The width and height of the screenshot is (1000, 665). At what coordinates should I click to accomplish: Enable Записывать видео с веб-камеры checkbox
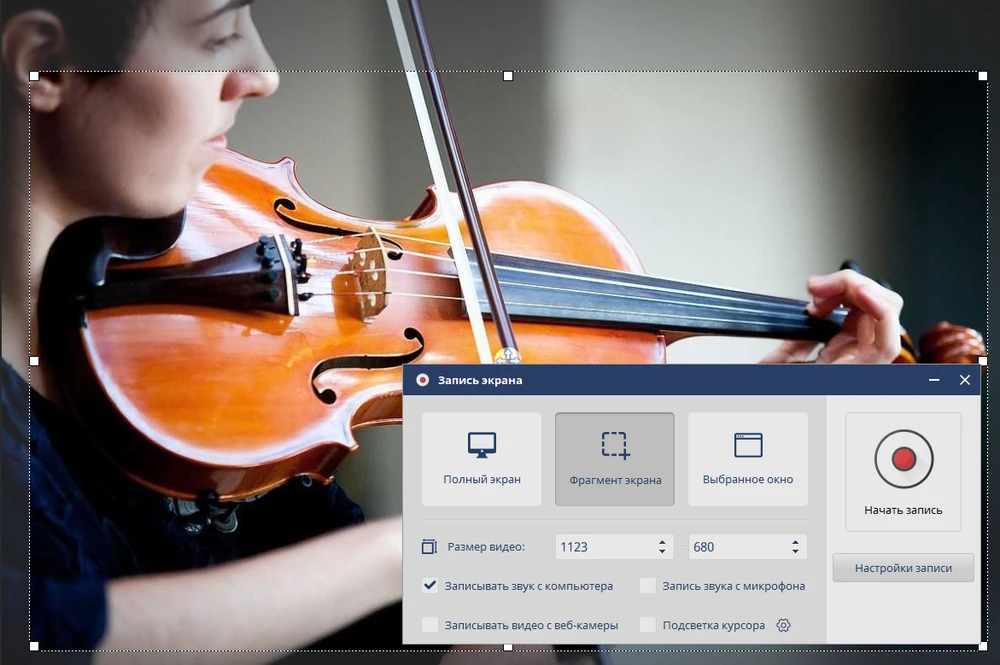(430, 625)
